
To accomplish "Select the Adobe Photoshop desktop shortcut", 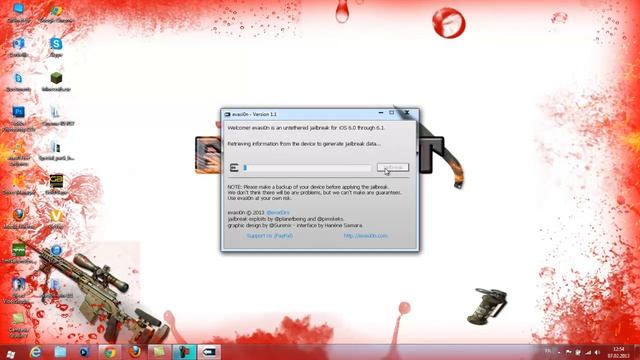I will pos(18,119).
